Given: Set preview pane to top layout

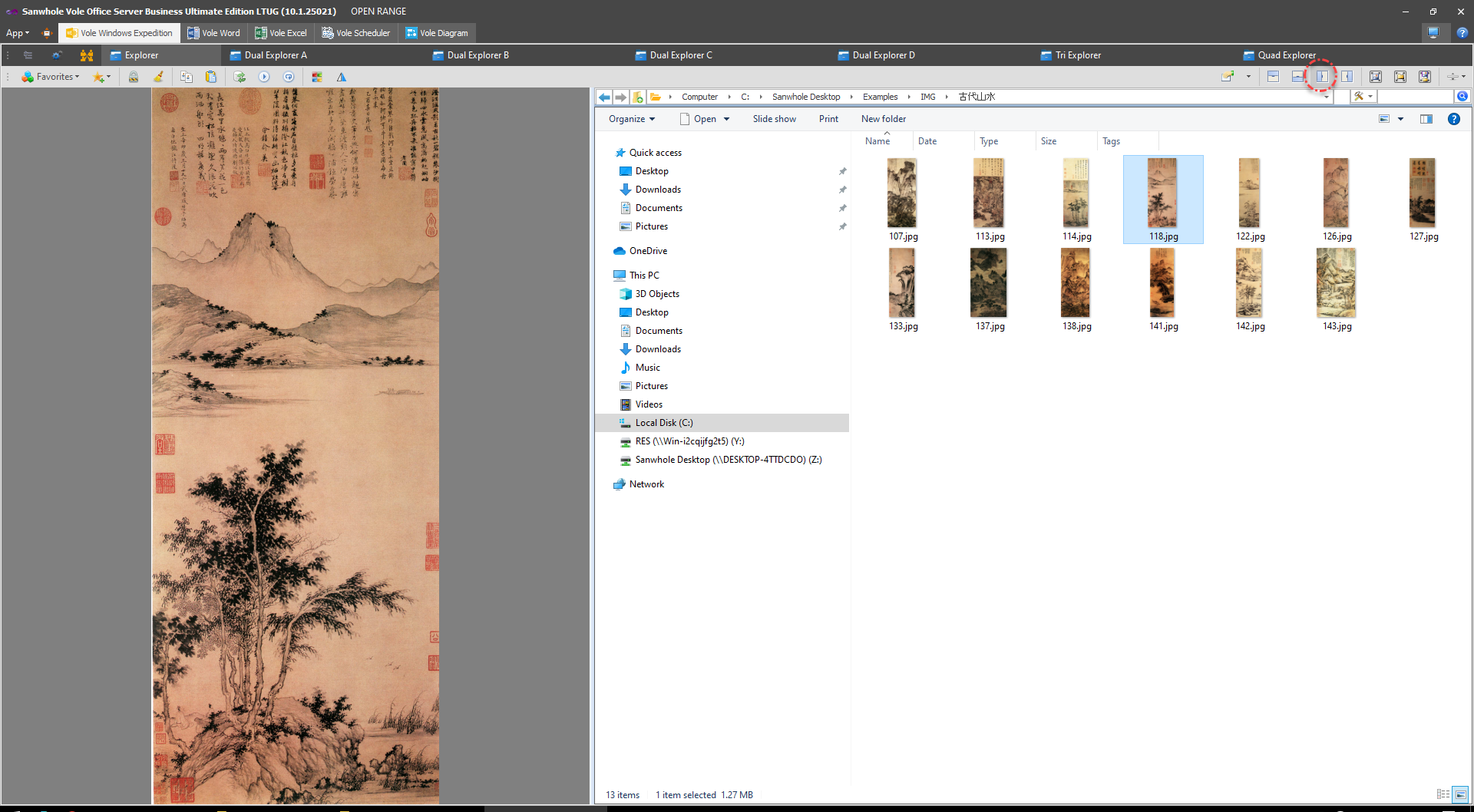Looking at the screenshot, I should (x=1273, y=77).
